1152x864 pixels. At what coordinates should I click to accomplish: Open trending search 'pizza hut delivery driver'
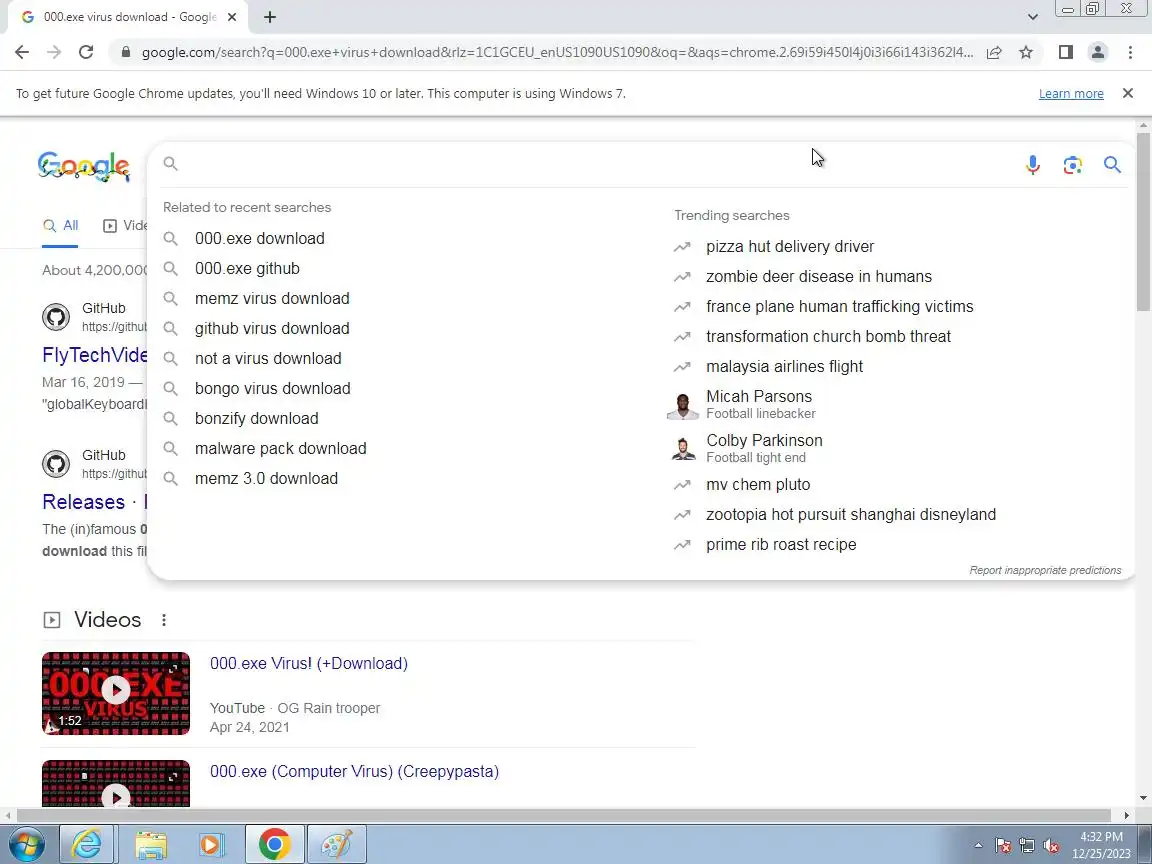click(x=790, y=247)
